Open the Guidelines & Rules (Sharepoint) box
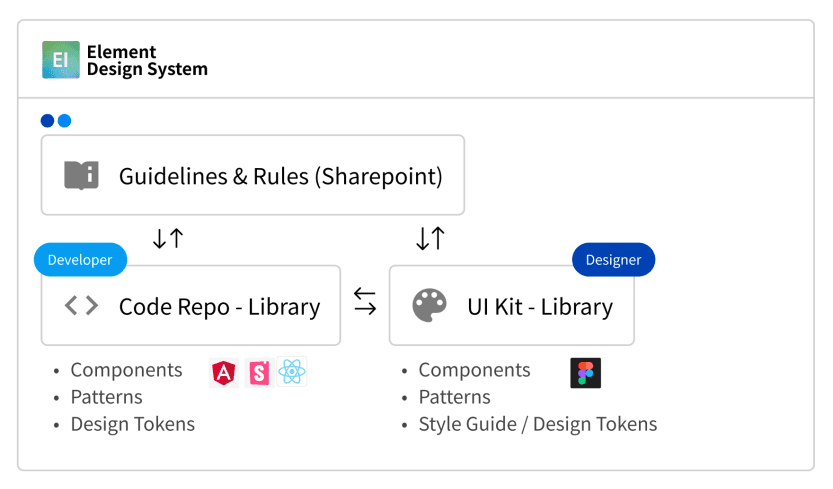 pos(253,176)
